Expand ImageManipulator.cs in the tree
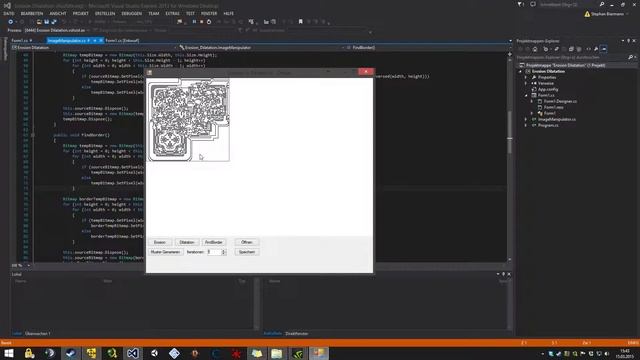 [x=526, y=120]
